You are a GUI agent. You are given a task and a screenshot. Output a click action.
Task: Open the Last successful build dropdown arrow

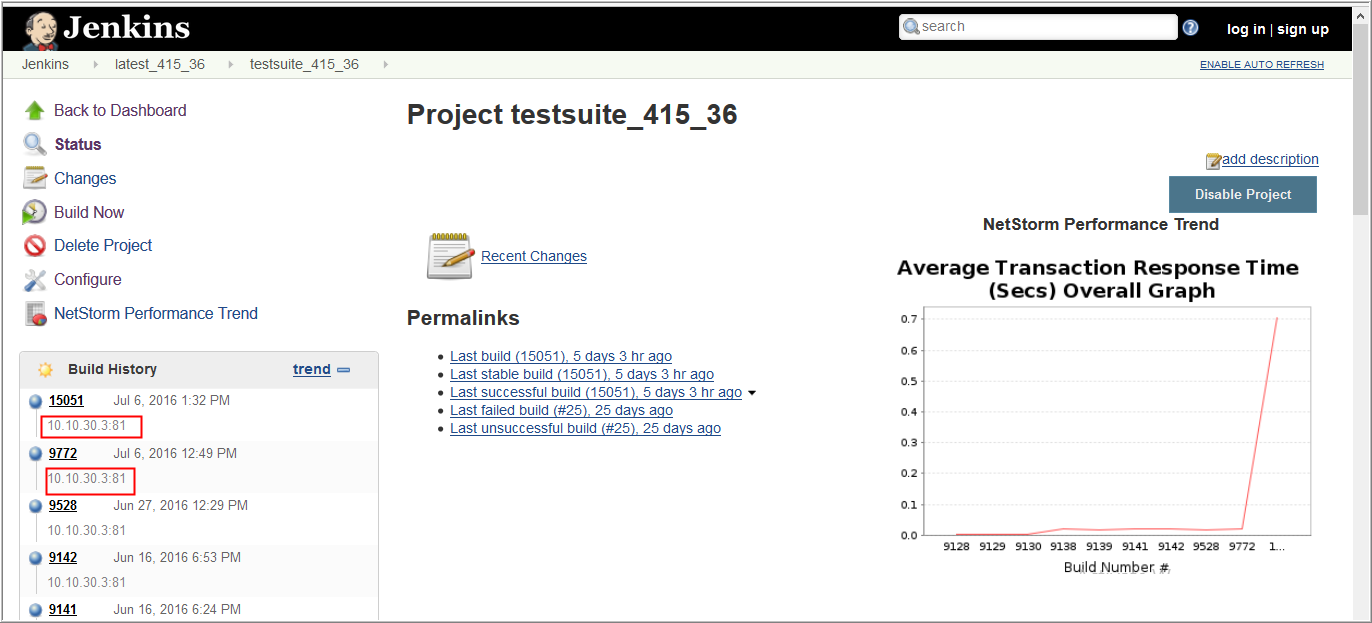(x=752, y=393)
